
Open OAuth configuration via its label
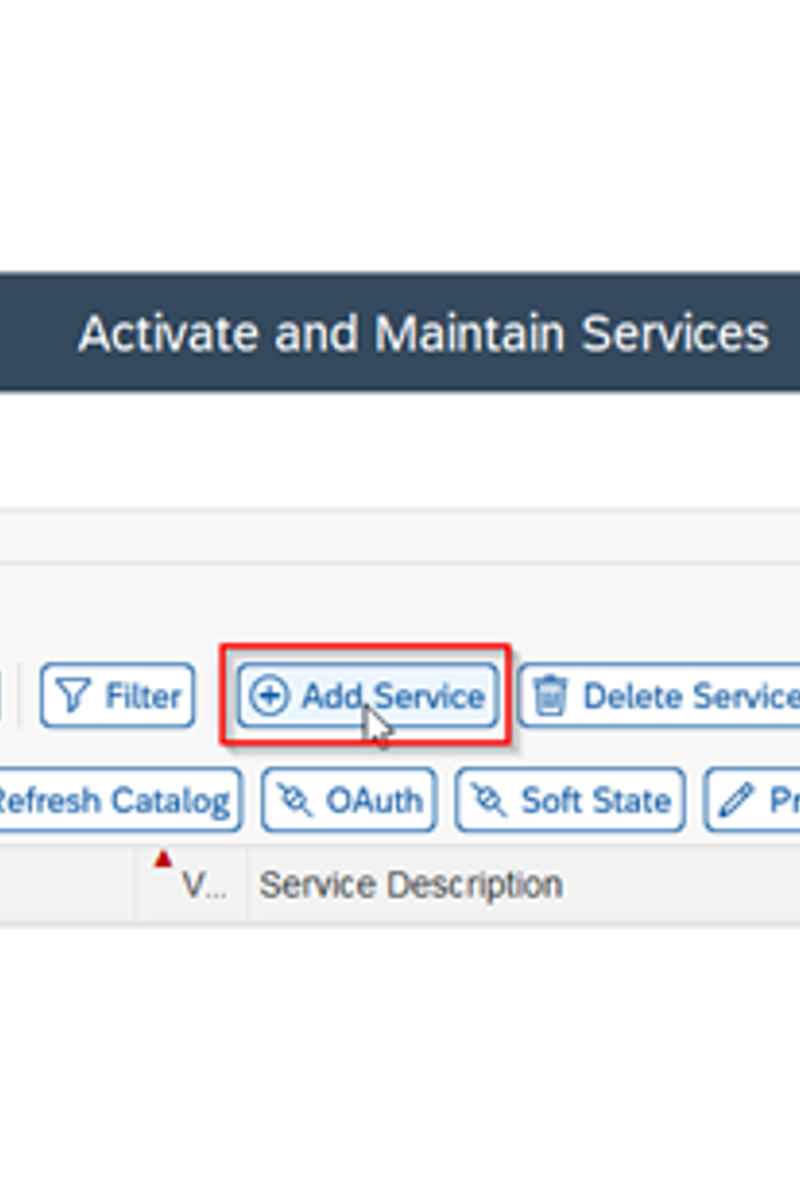373,800
